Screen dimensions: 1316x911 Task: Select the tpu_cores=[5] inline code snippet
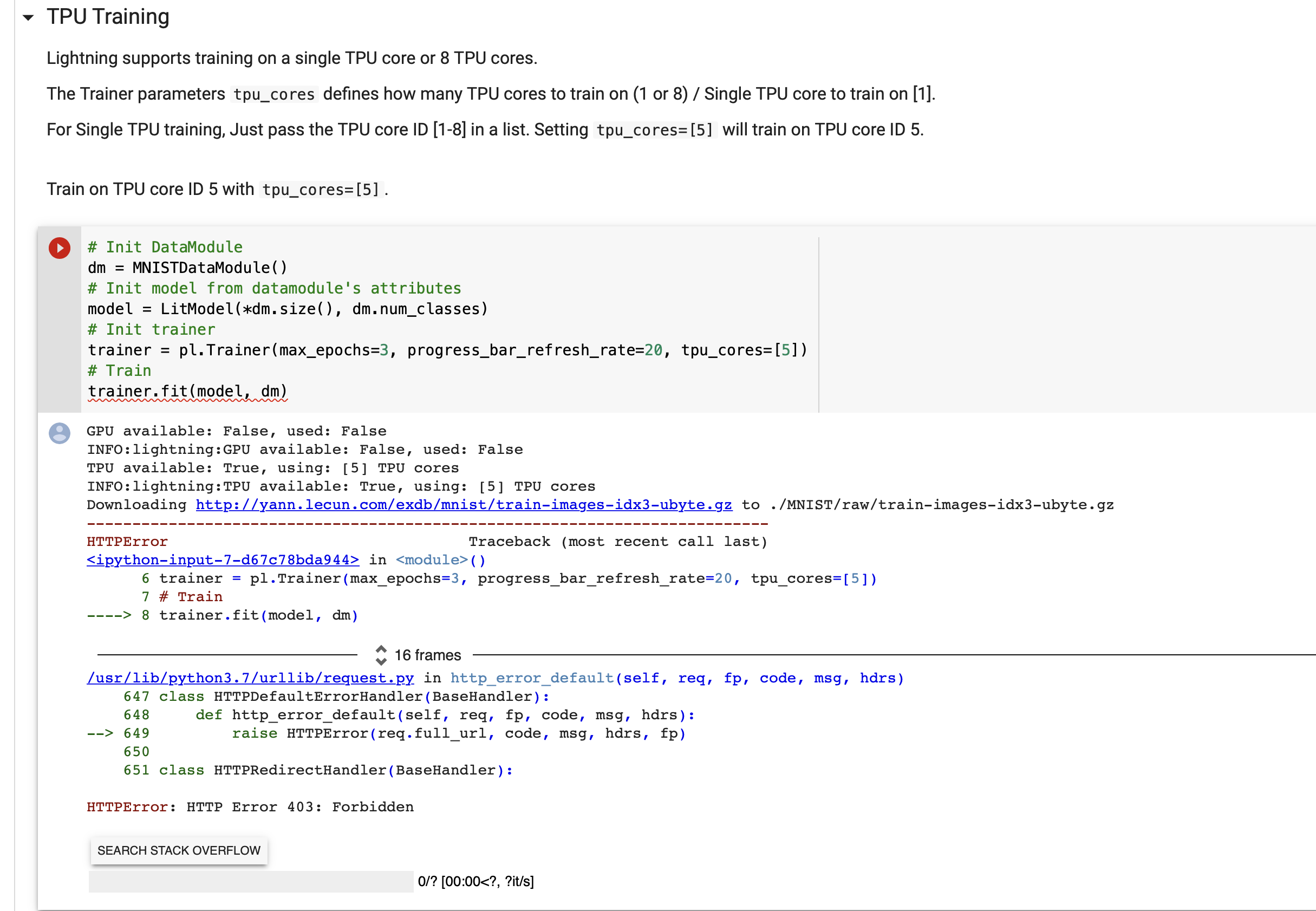[655, 129]
